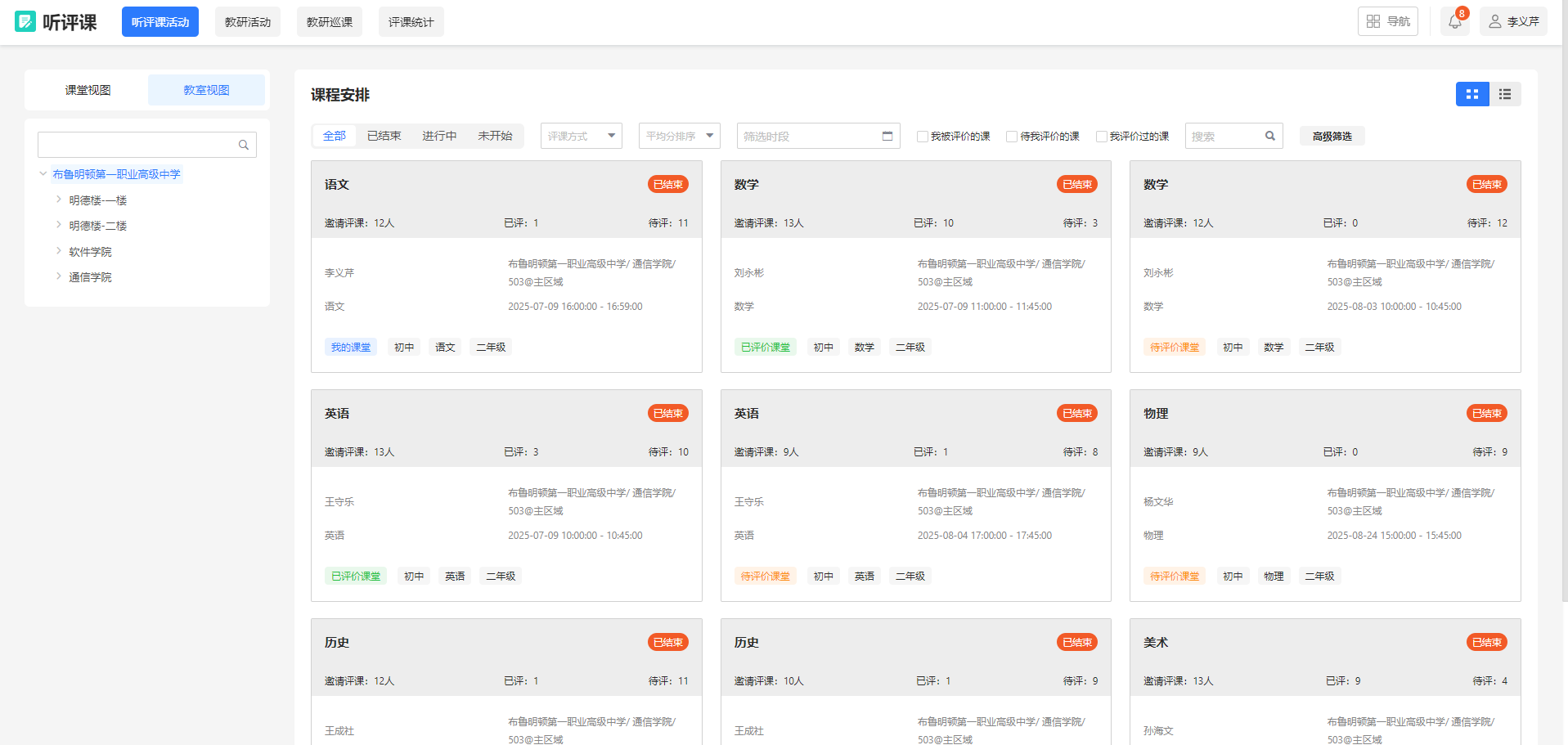The image size is (1568, 745).
Task: Switch to grid card view icon
Action: click(x=1472, y=95)
